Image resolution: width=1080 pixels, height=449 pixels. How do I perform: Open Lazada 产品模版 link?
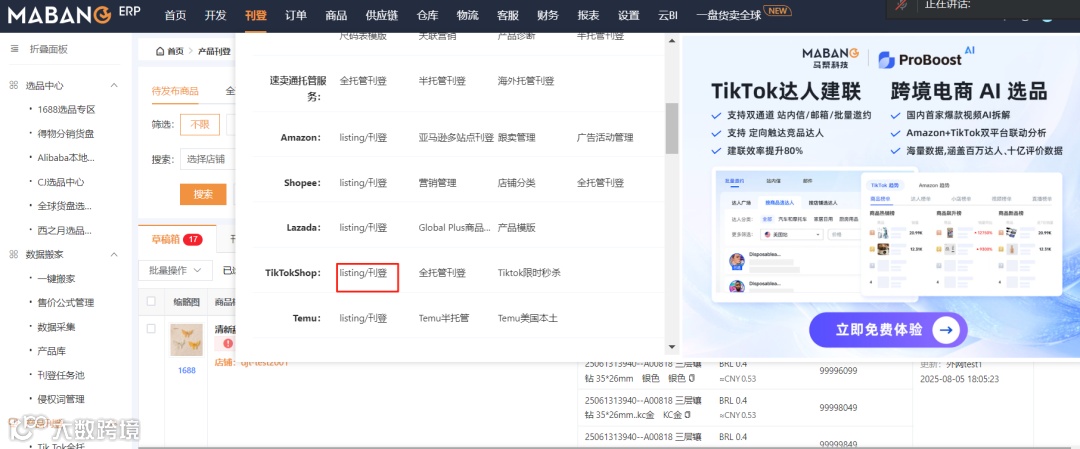click(x=517, y=228)
